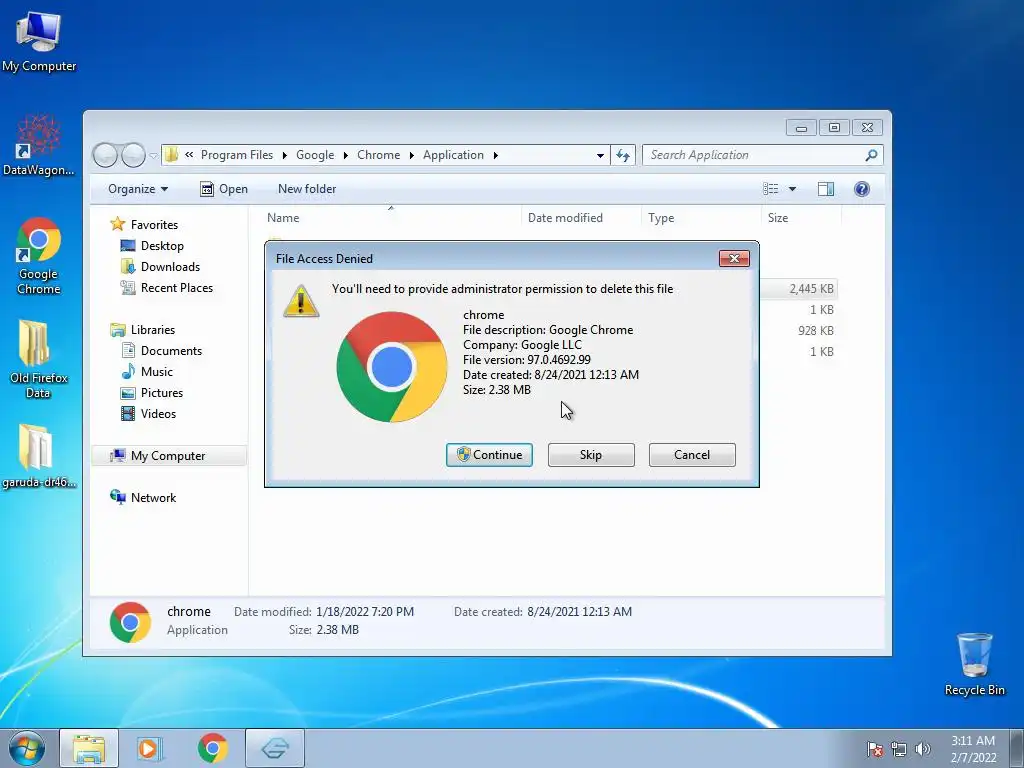Screen dimensions: 1024x768
Task: Open the Organize menu
Action: coord(138,189)
